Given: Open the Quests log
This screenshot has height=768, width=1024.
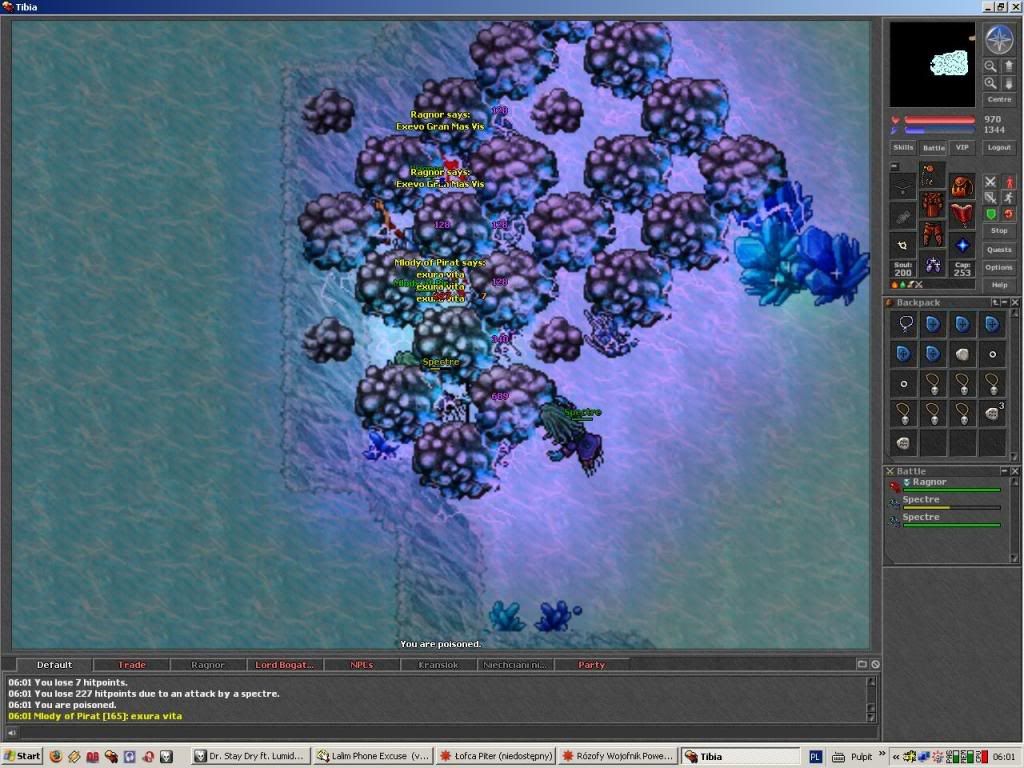Looking at the screenshot, I should click(x=999, y=249).
